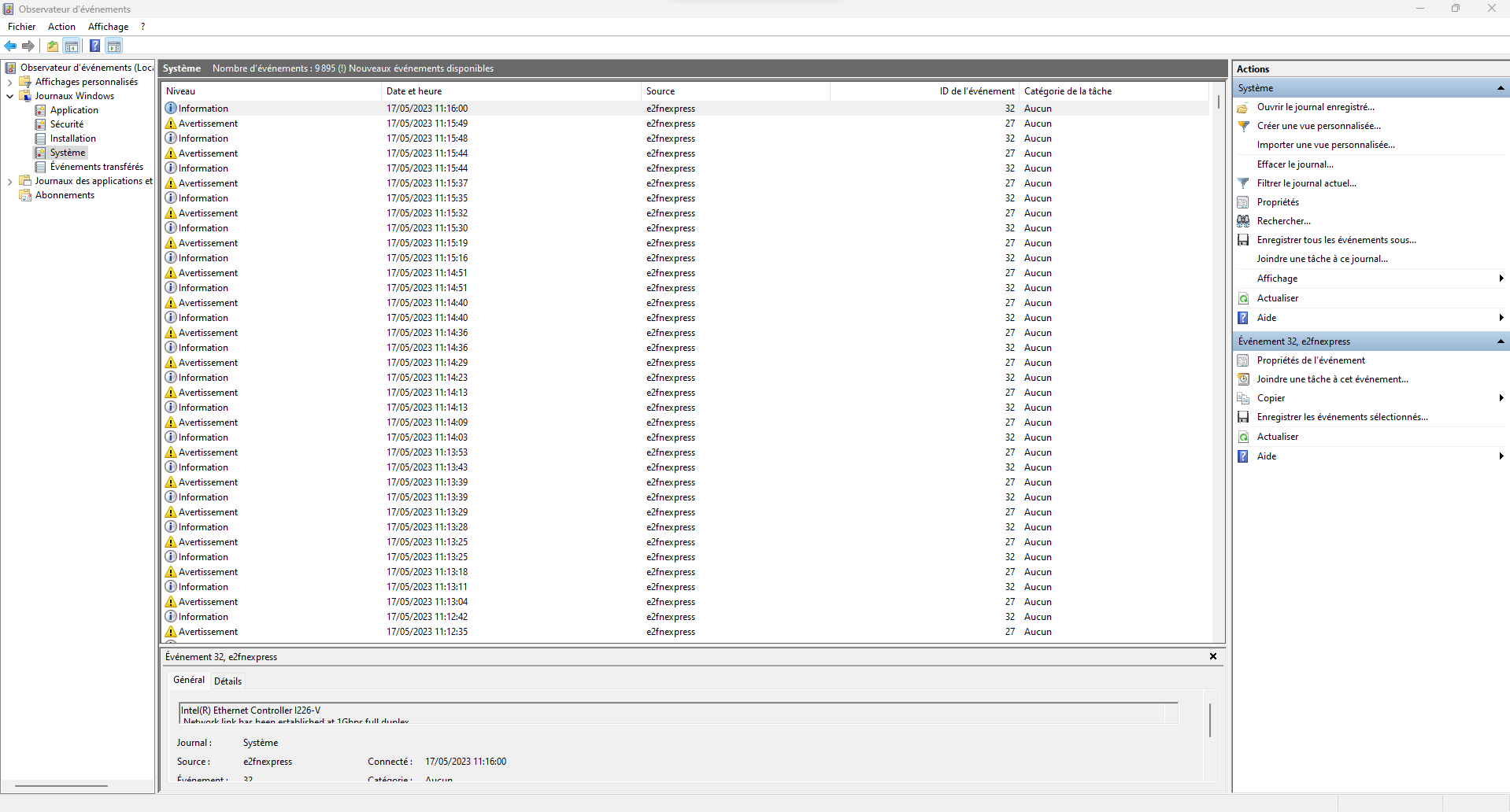The width and height of the screenshot is (1510, 812).
Task: Click Joindre une tâche à ce journal
Action: click(1323, 259)
